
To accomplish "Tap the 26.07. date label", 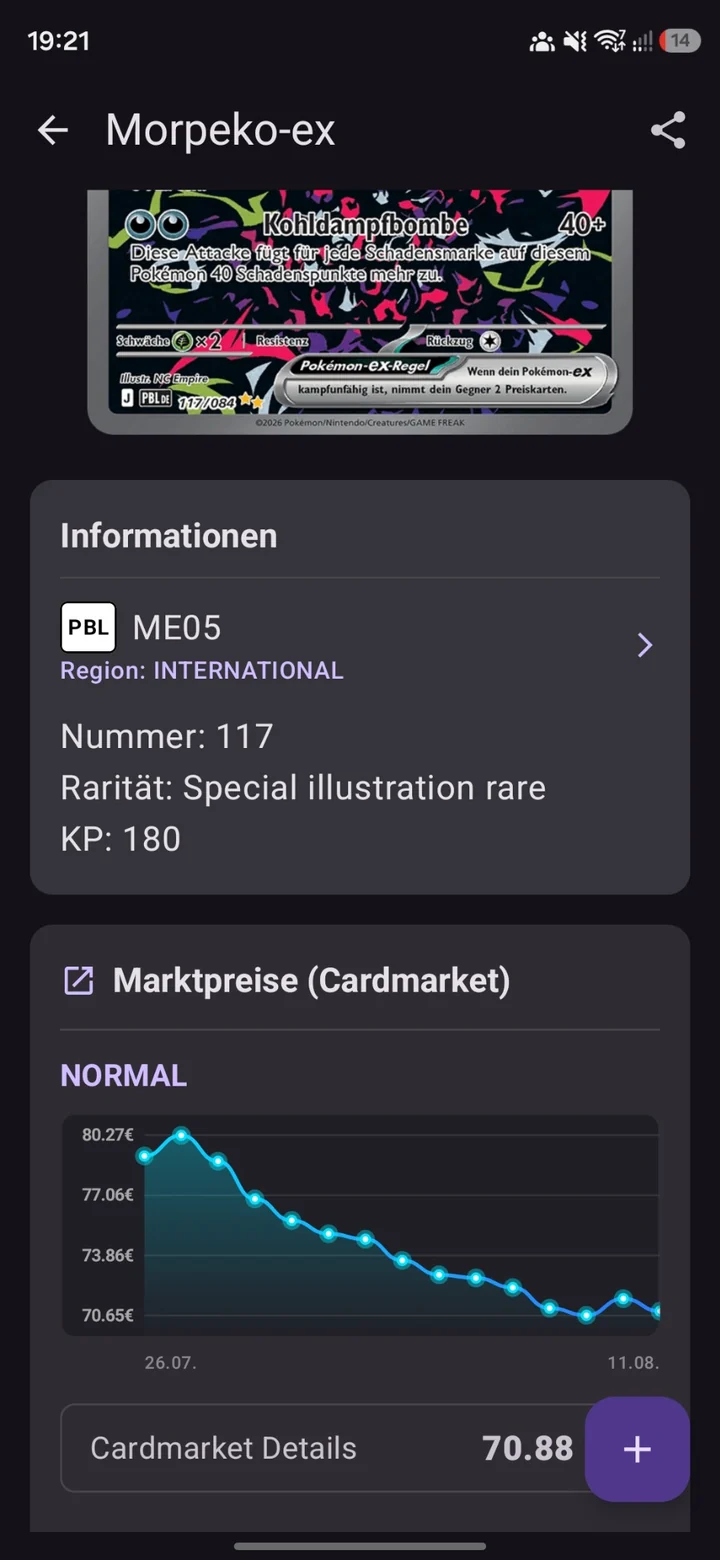I will 171,1363.
